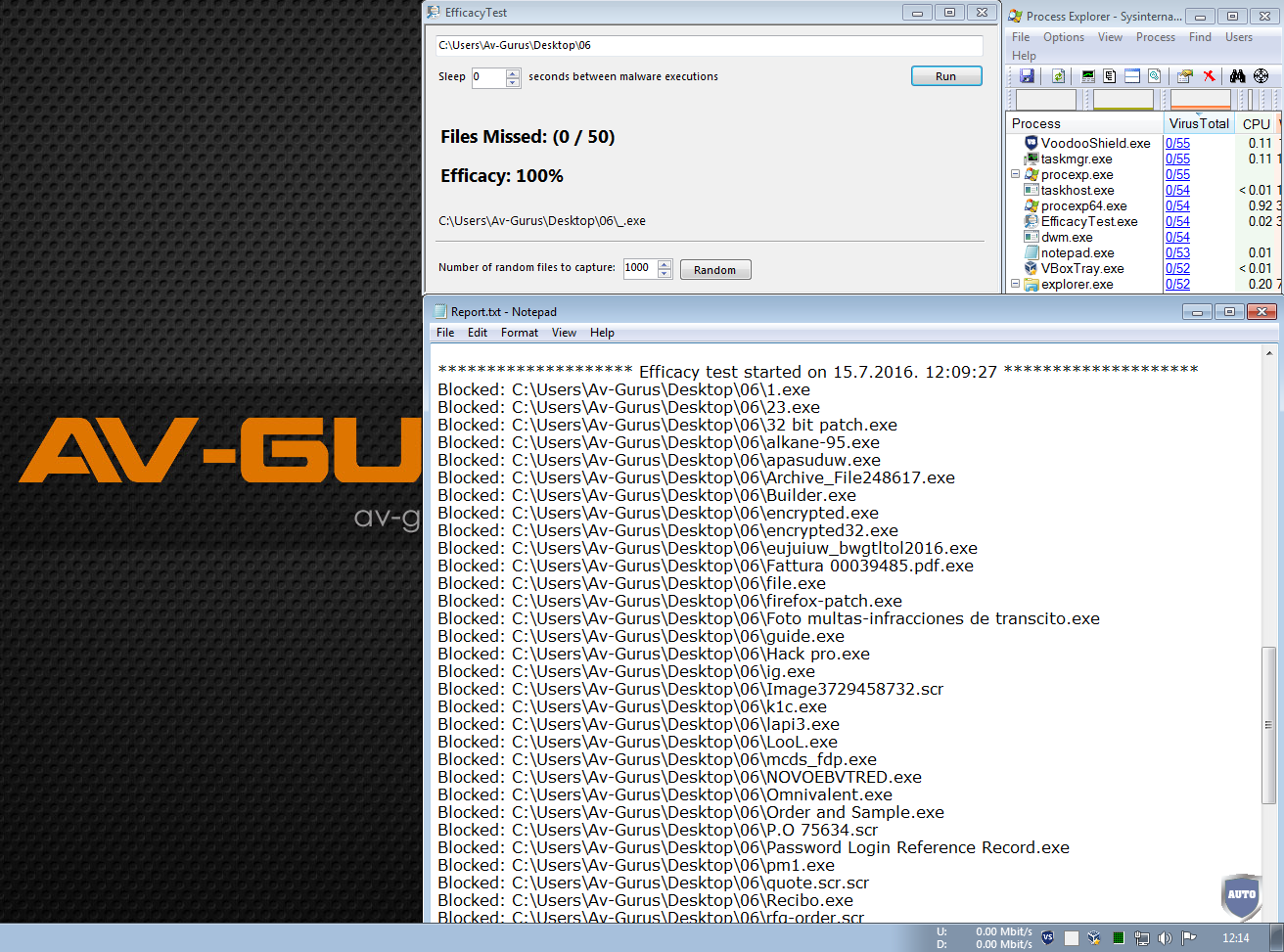Sort by the VirusTotal column header
This screenshot has width=1284, height=952.
pyautogui.click(x=1199, y=123)
